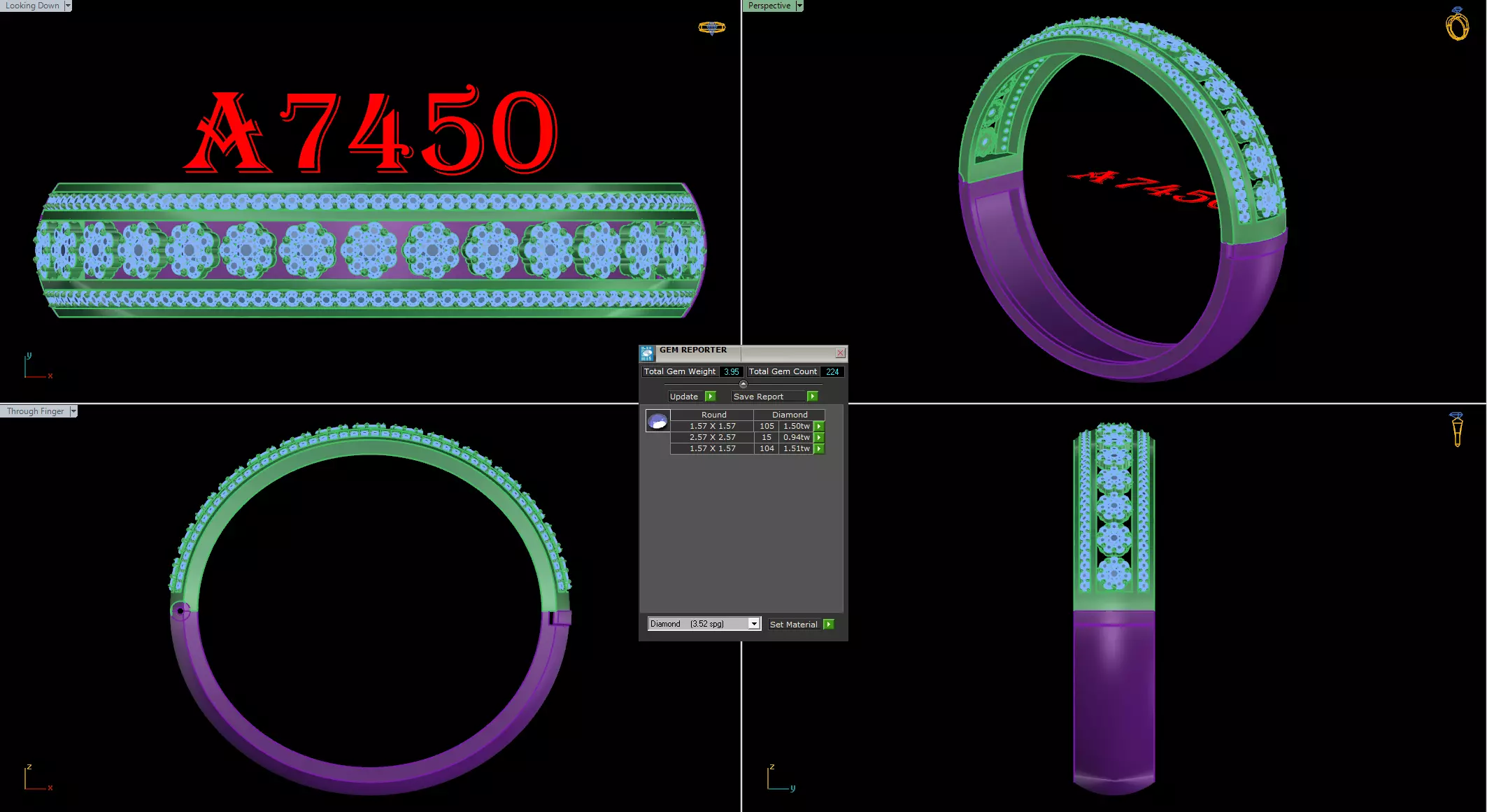Open the Through Finger viewport dropdown arrow
Image resolution: width=1487 pixels, height=812 pixels.
pyautogui.click(x=73, y=411)
